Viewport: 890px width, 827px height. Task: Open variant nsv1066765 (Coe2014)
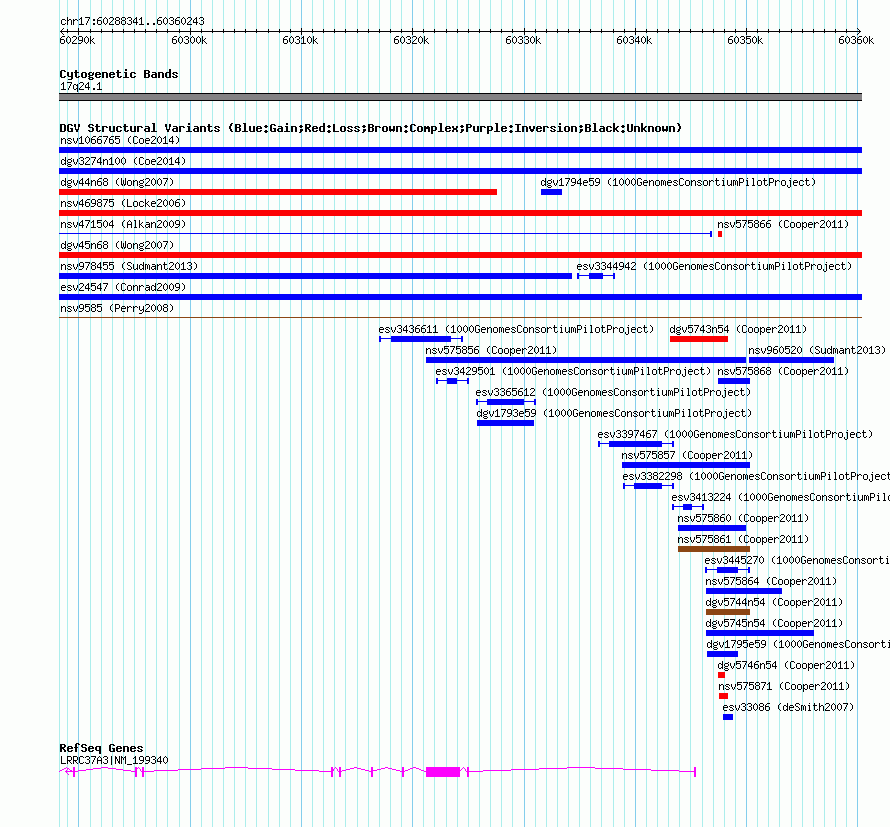click(120, 140)
